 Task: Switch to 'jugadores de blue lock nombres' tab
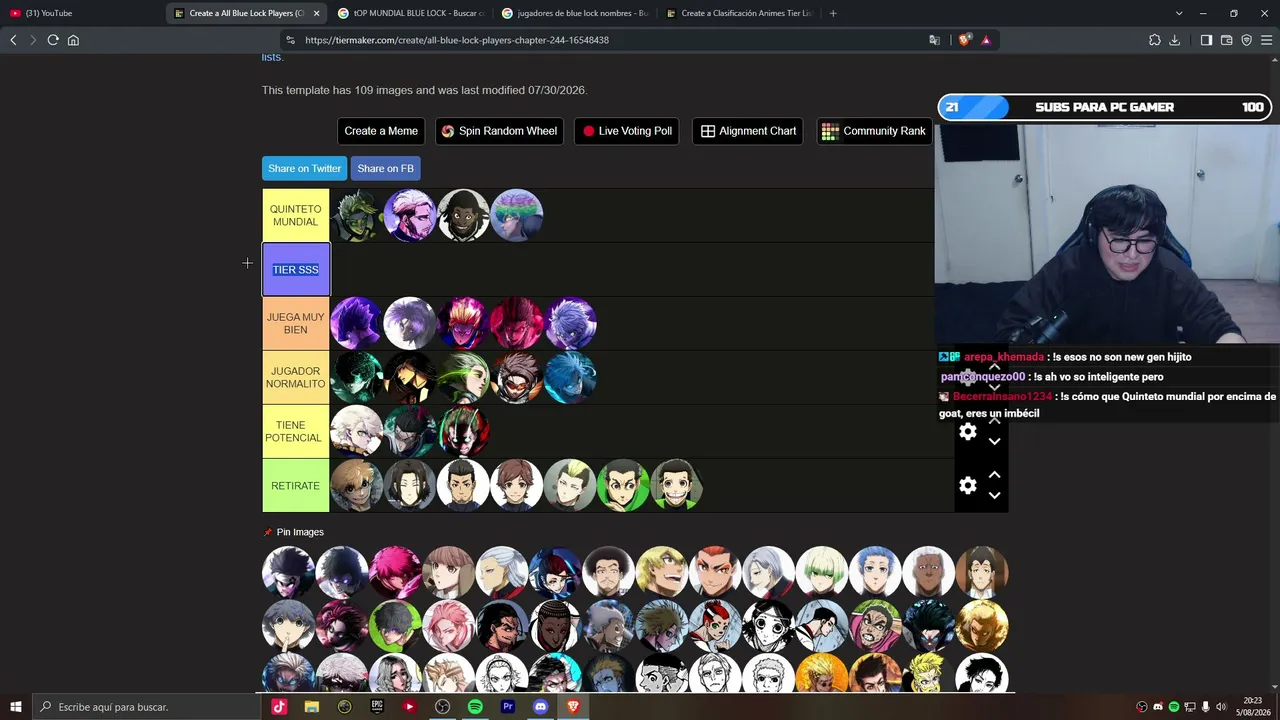pos(574,13)
